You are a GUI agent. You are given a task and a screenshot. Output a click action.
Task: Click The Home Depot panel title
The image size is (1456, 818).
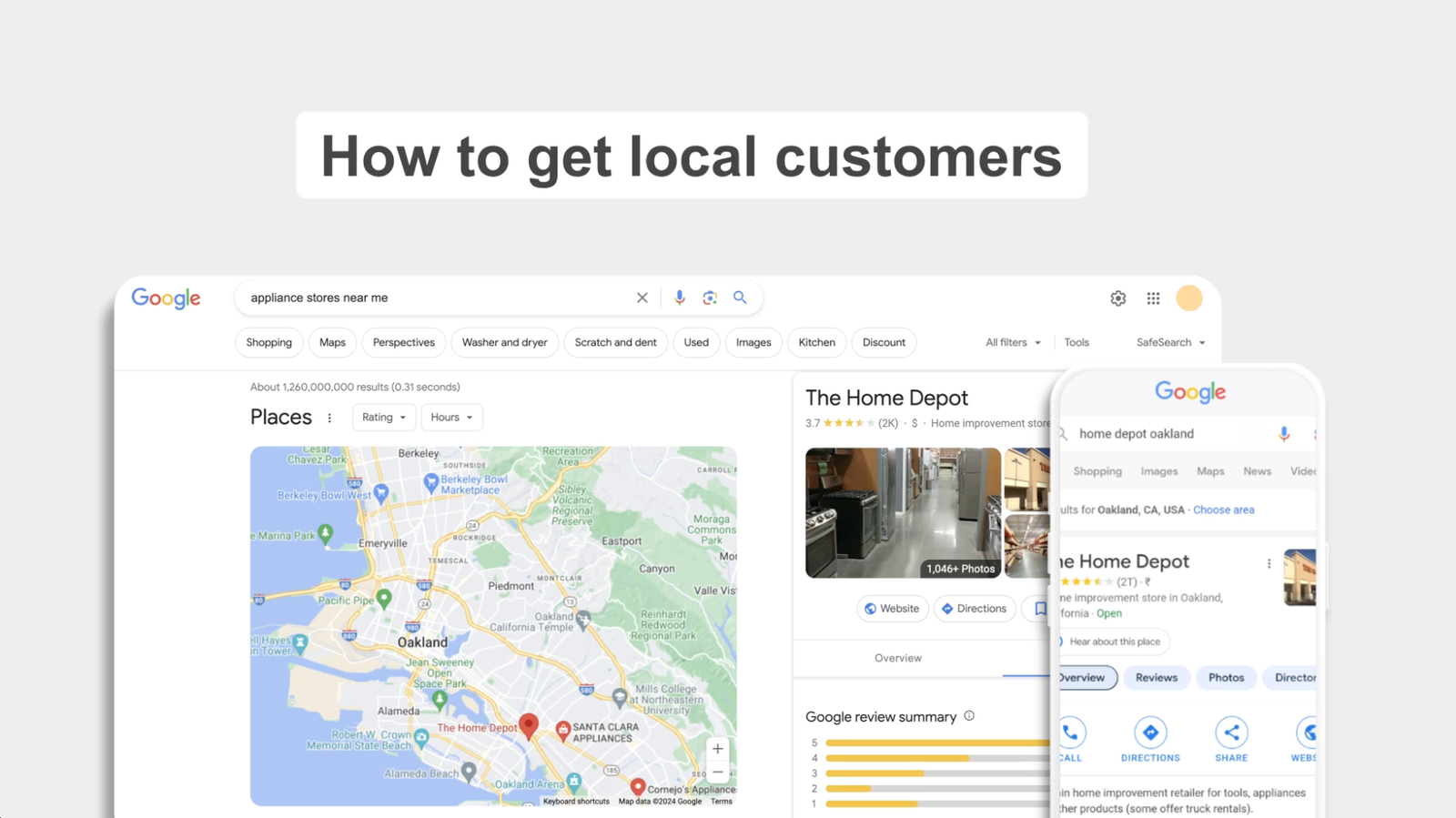click(x=886, y=398)
